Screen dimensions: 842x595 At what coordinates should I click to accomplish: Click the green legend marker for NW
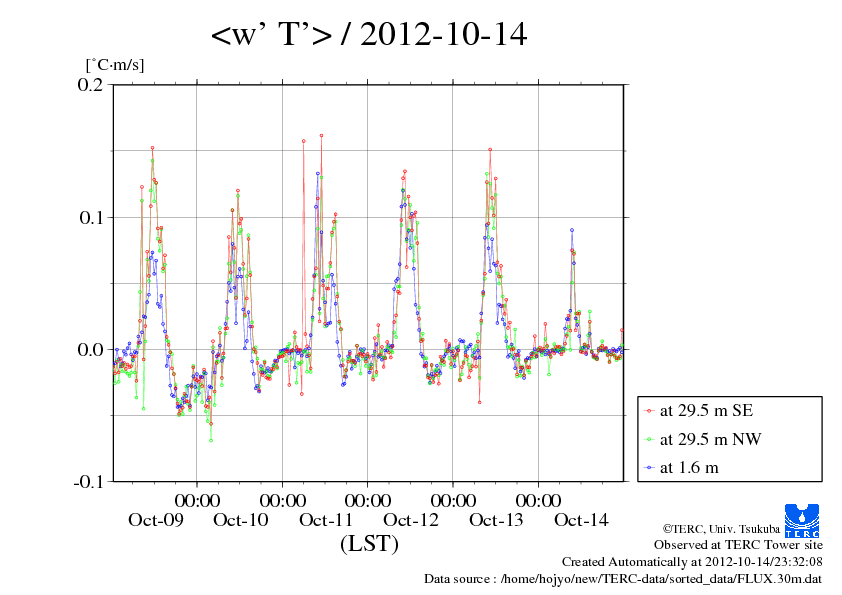pyautogui.click(x=649, y=440)
